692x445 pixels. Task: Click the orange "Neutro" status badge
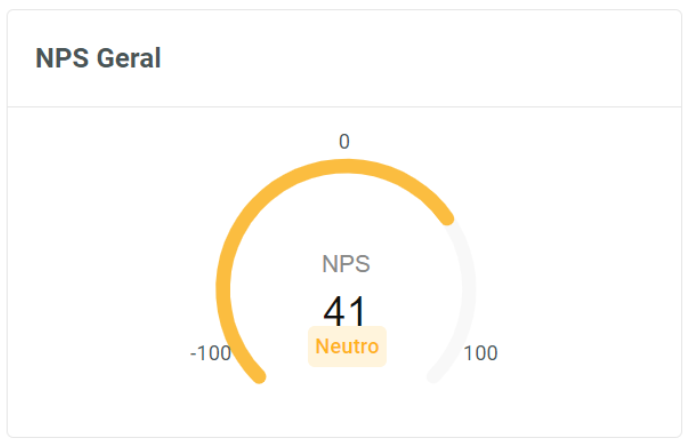346,347
